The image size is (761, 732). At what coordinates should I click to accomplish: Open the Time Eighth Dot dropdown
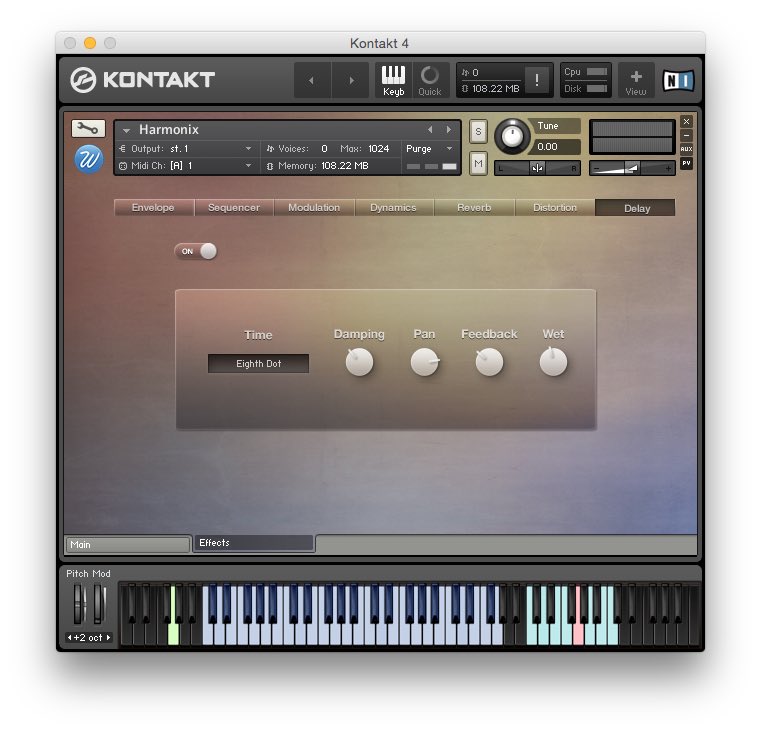point(258,364)
